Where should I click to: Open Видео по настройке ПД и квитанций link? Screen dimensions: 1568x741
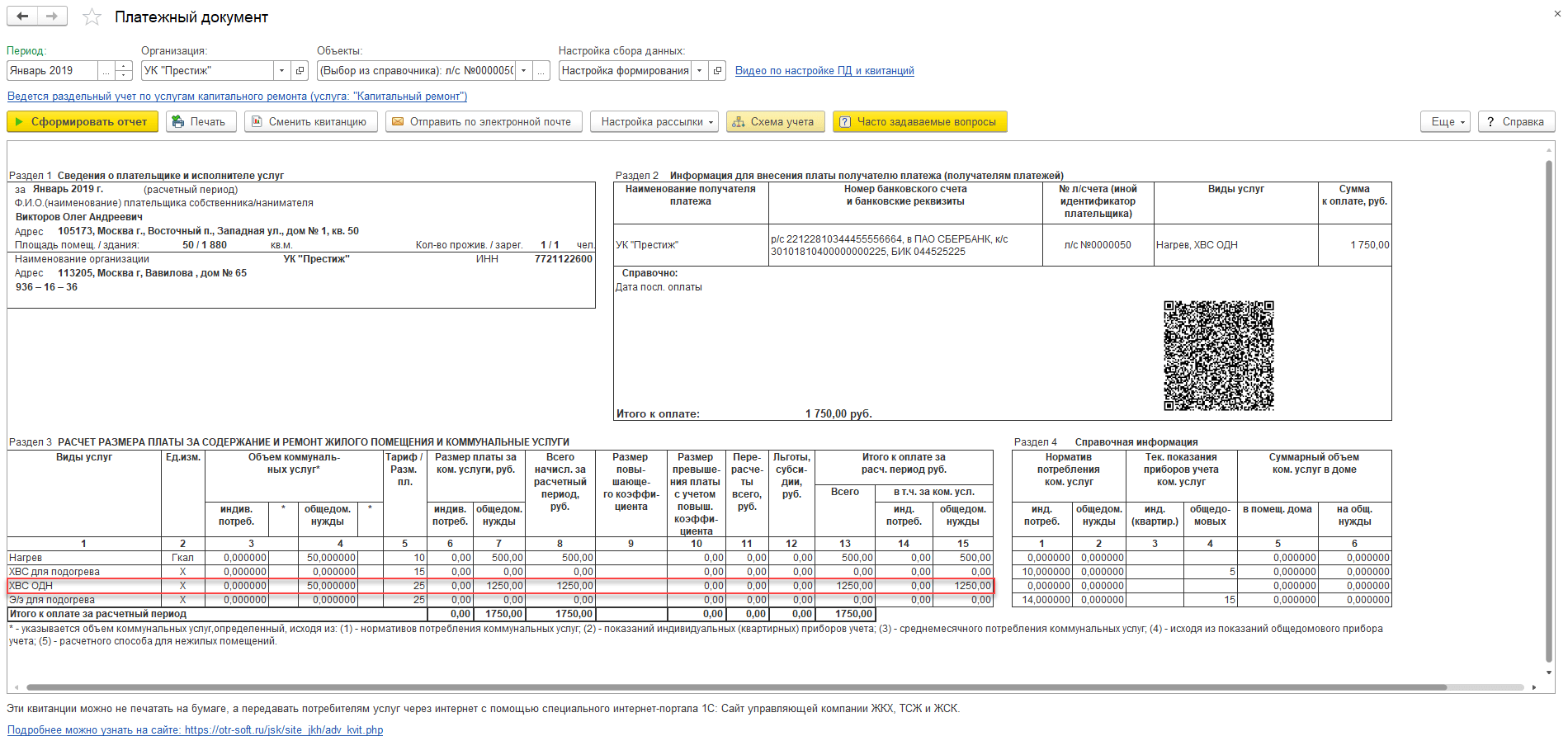click(824, 71)
